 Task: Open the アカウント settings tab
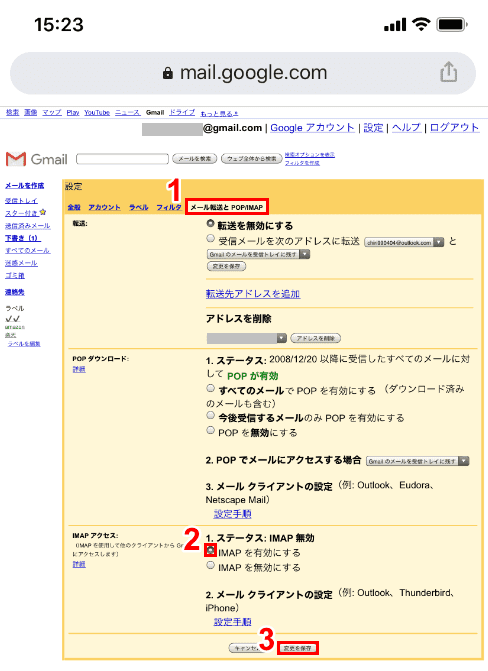click(x=104, y=208)
